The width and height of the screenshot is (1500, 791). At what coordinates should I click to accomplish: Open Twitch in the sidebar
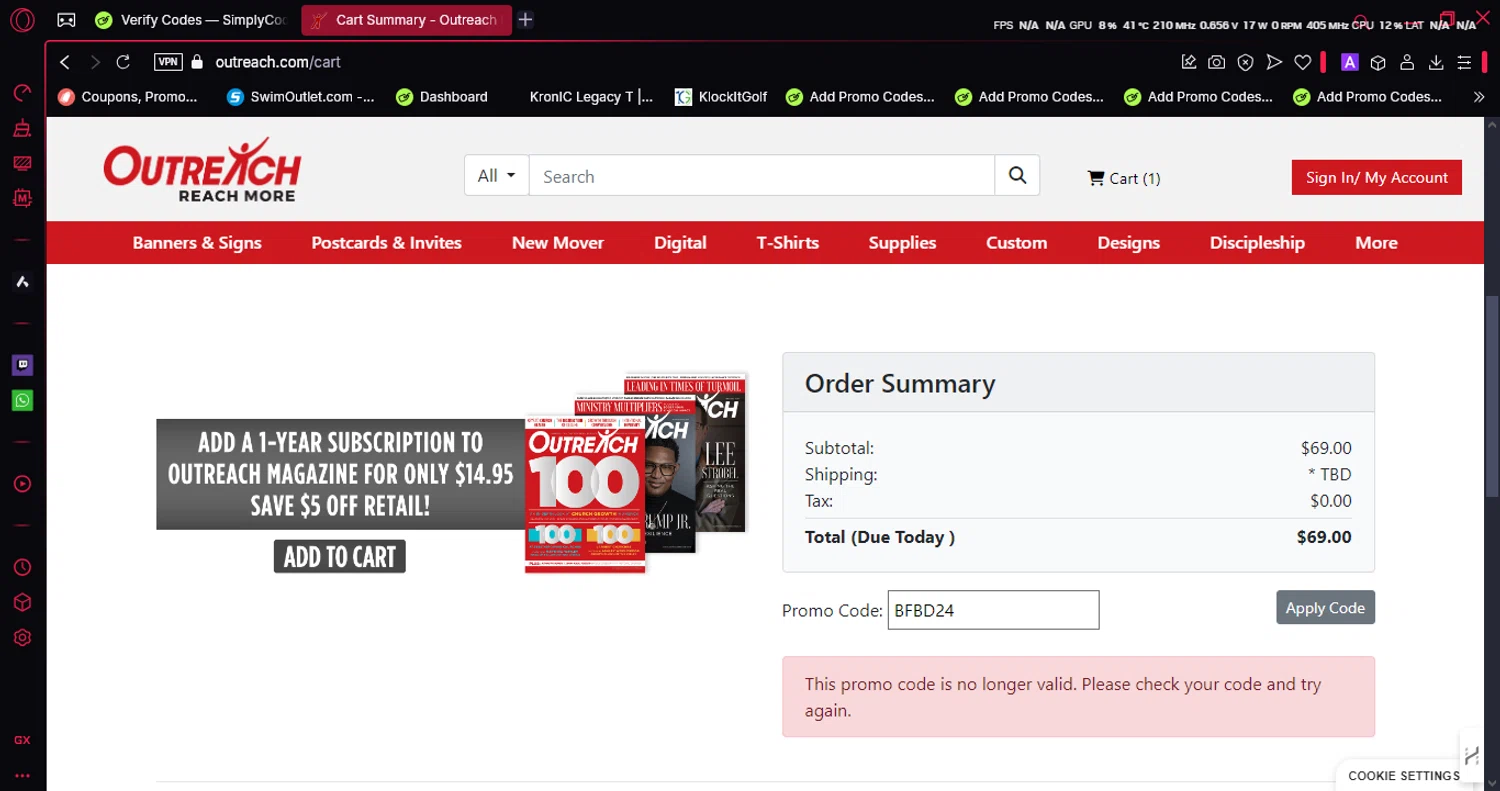(22, 365)
